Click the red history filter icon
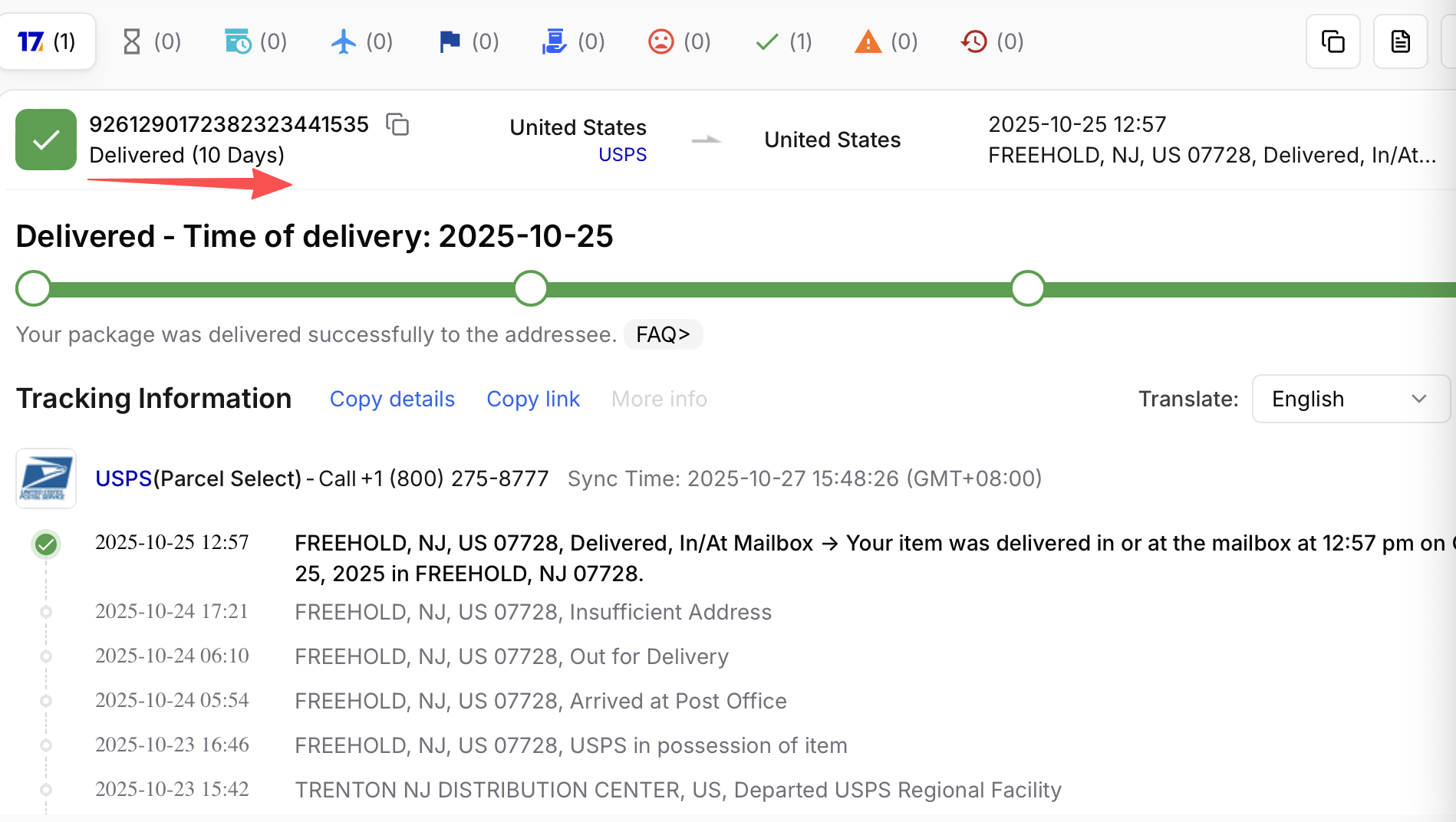 click(973, 41)
